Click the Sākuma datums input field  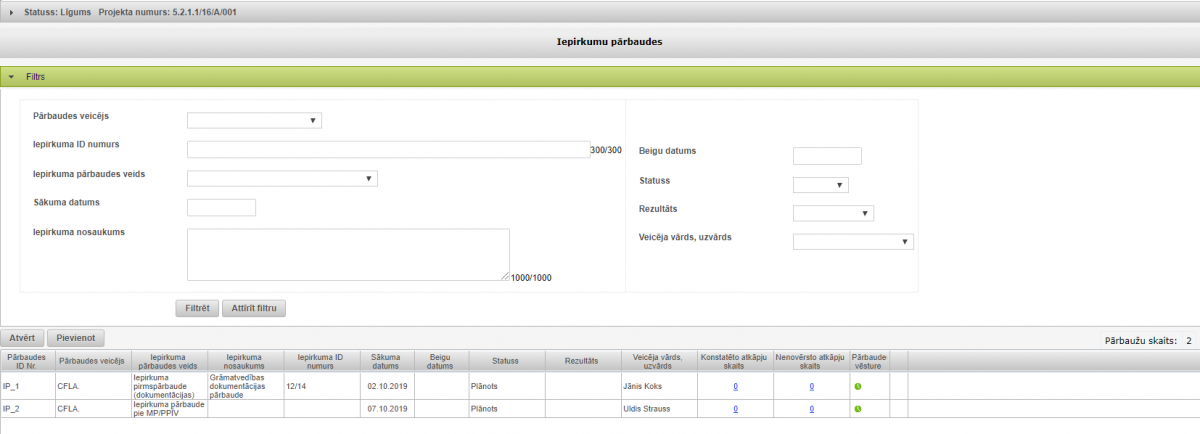pyautogui.click(x=222, y=207)
